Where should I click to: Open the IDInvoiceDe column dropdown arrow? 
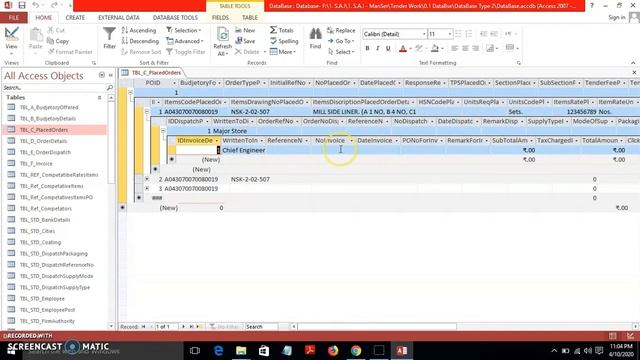(217, 140)
